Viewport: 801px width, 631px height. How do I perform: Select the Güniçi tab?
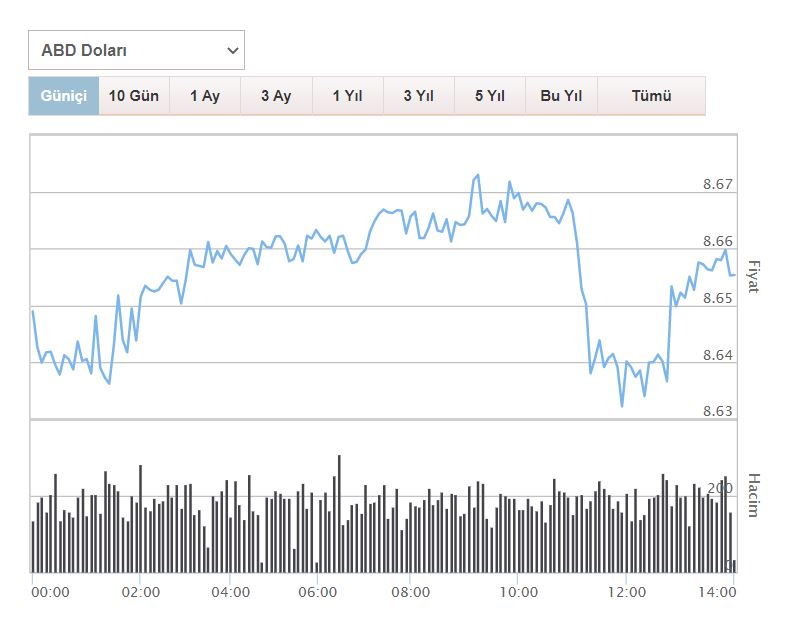(x=64, y=96)
